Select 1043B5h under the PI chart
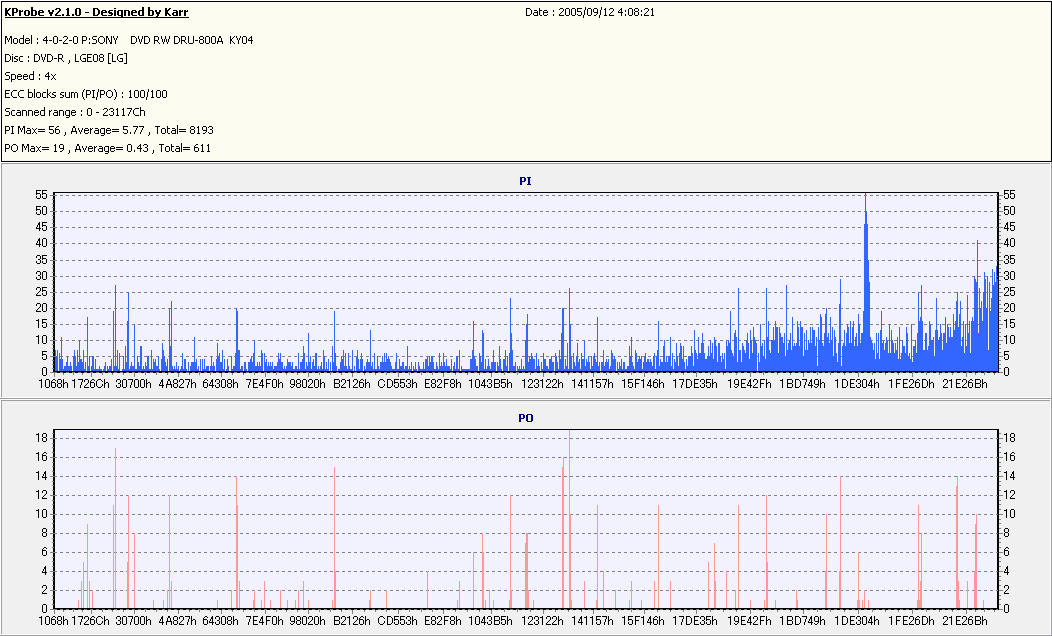 click(490, 384)
